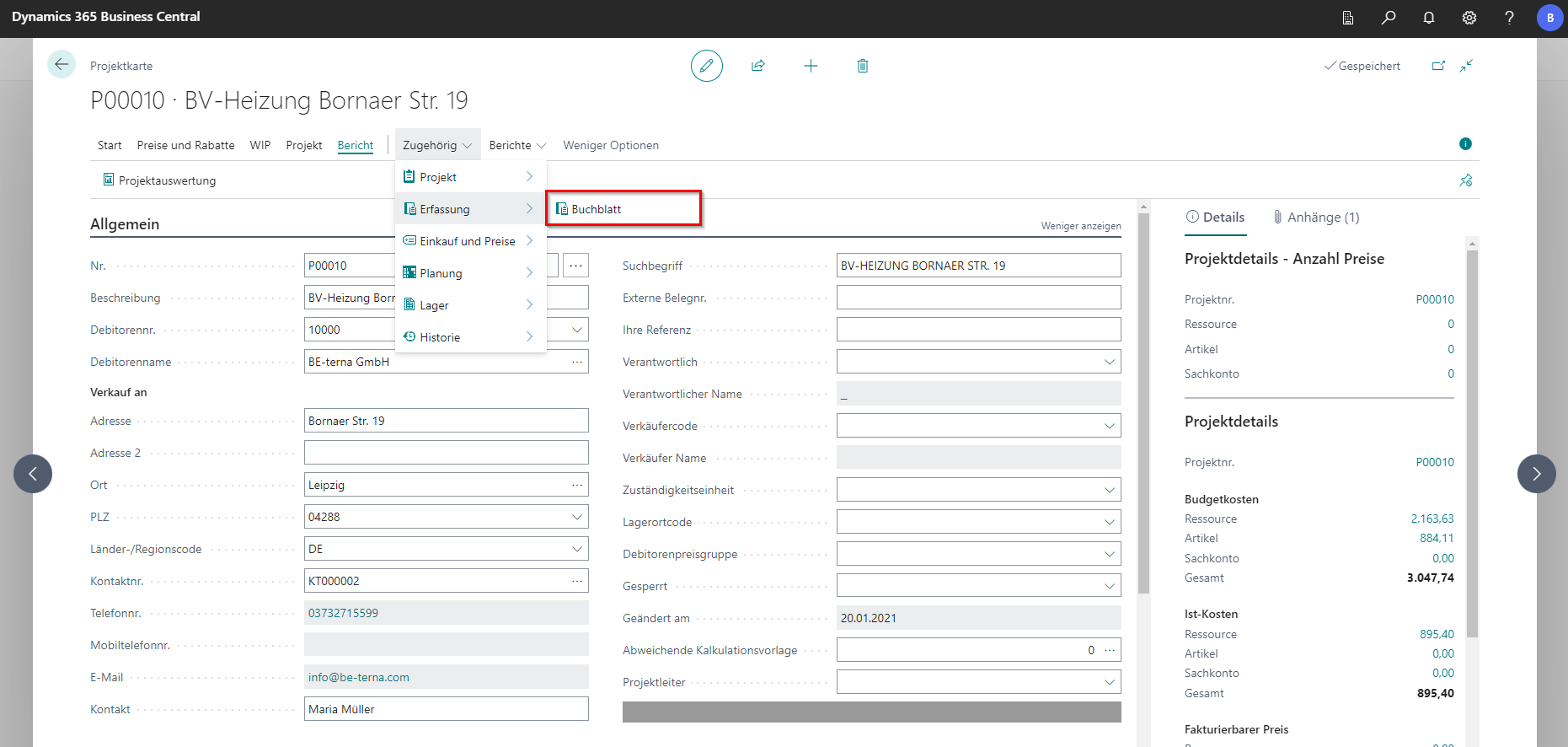The height and width of the screenshot is (747, 1568).
Task: Open the Planung submenu item
Action: (442, 273)
